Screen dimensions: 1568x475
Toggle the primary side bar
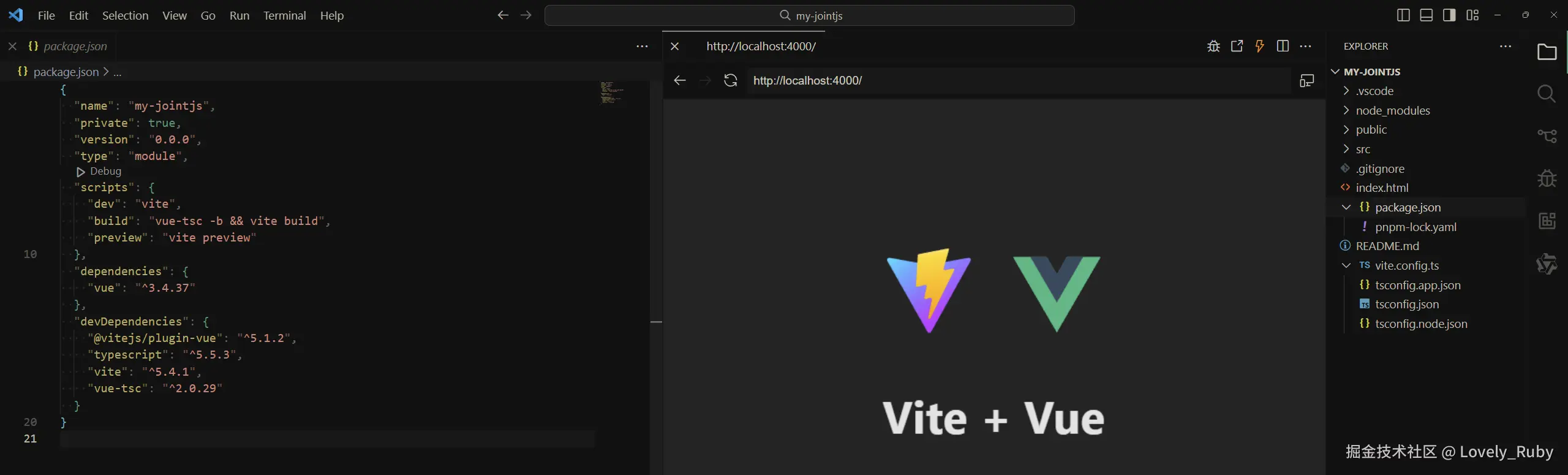pos(1403,15)
